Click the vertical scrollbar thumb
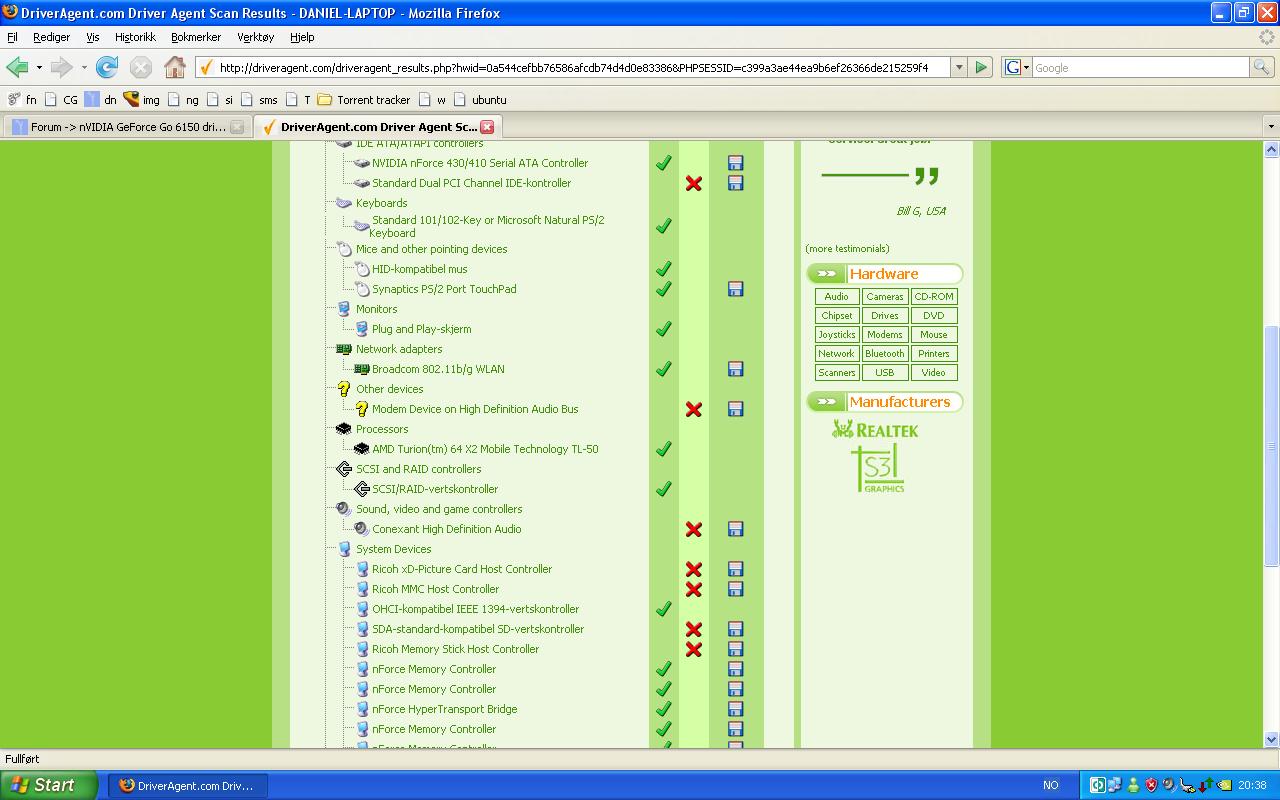 1272,446
